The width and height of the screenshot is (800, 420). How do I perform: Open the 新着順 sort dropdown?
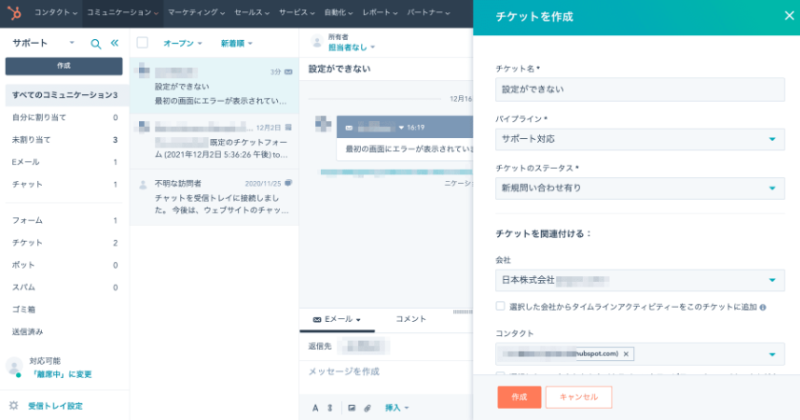click(x=236, y=43)
